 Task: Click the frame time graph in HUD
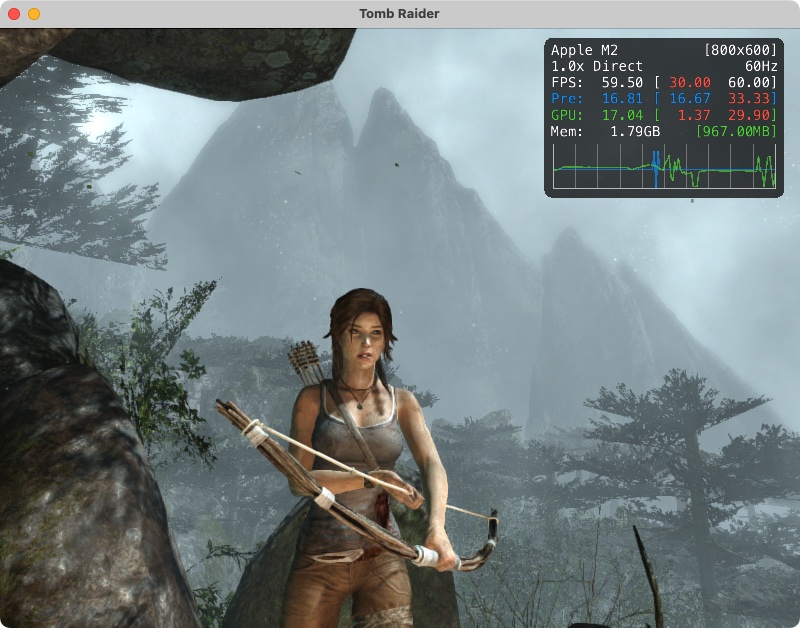click(664, 166)
